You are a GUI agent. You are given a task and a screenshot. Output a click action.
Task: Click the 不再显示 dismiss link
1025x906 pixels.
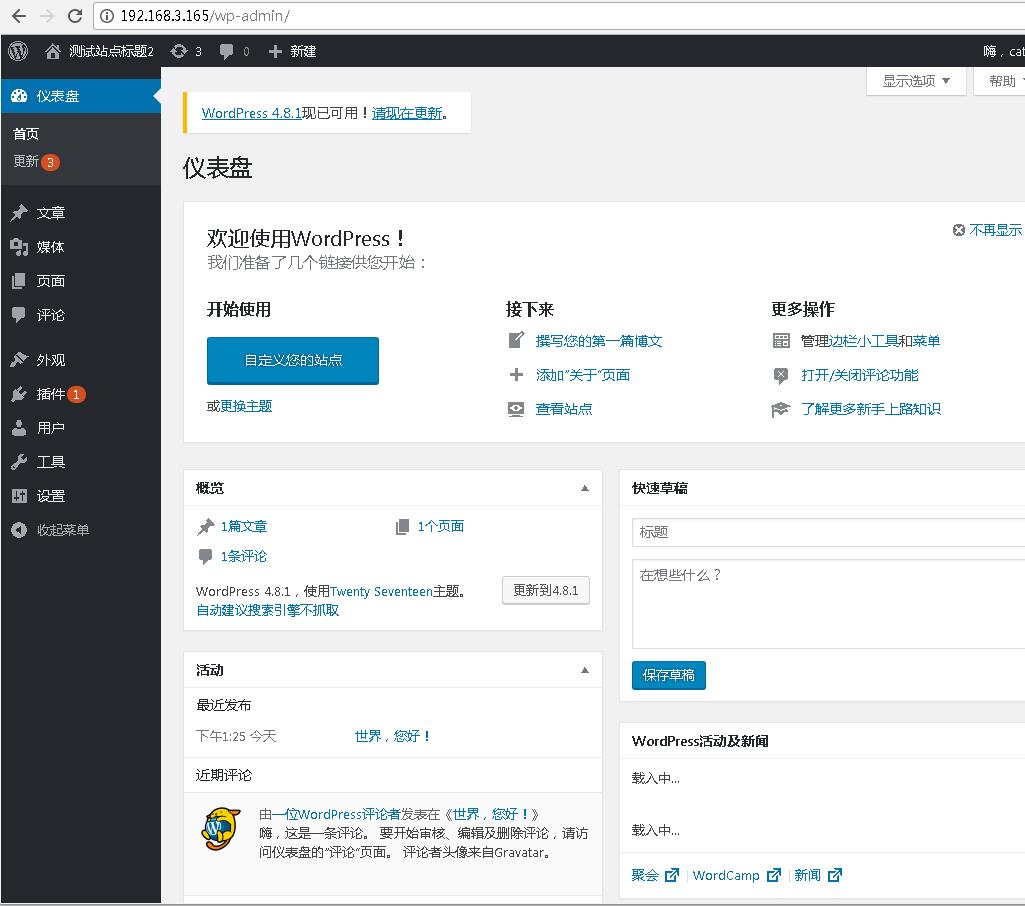coord(995,230)
